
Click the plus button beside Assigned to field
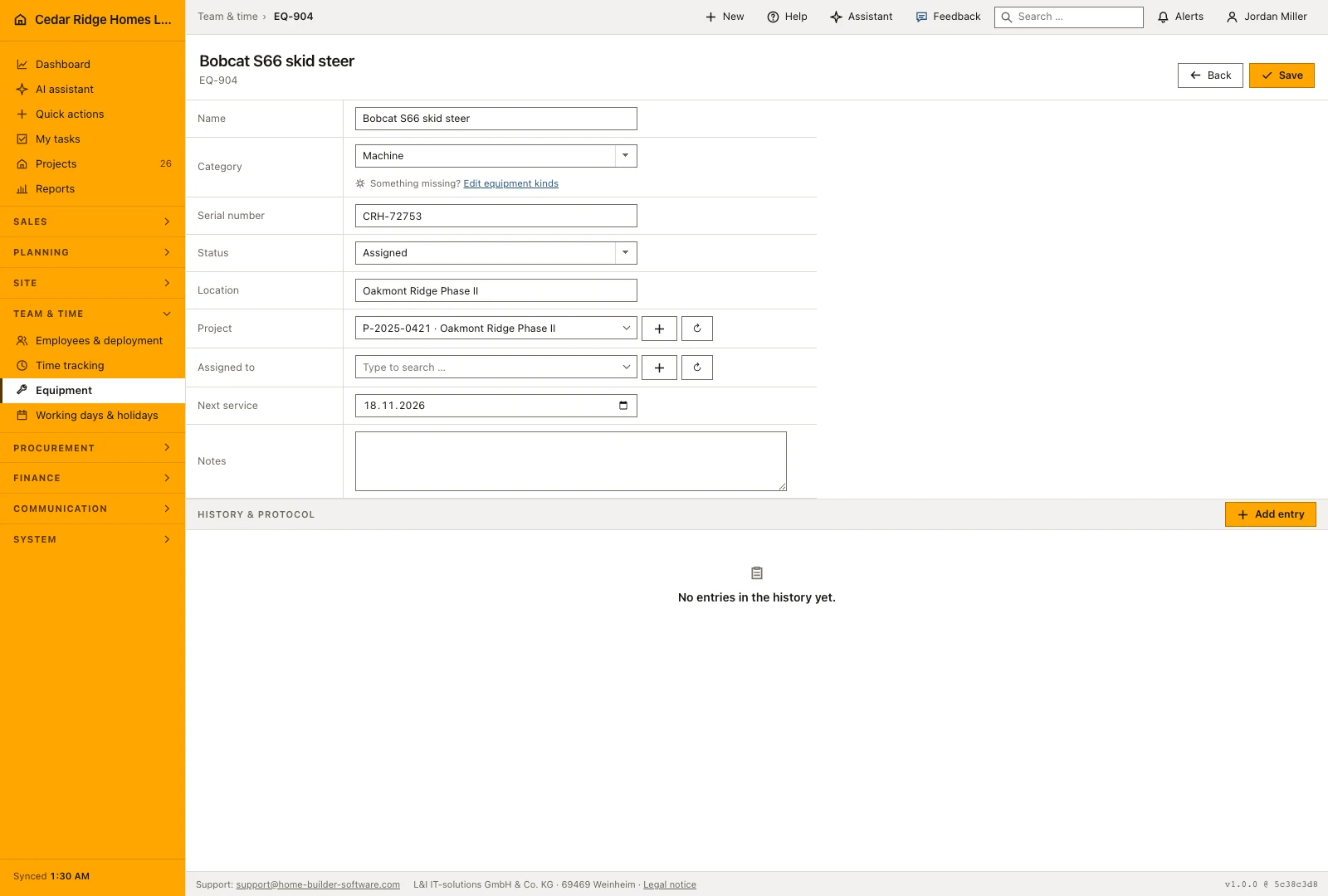click(x=659, y=368)
